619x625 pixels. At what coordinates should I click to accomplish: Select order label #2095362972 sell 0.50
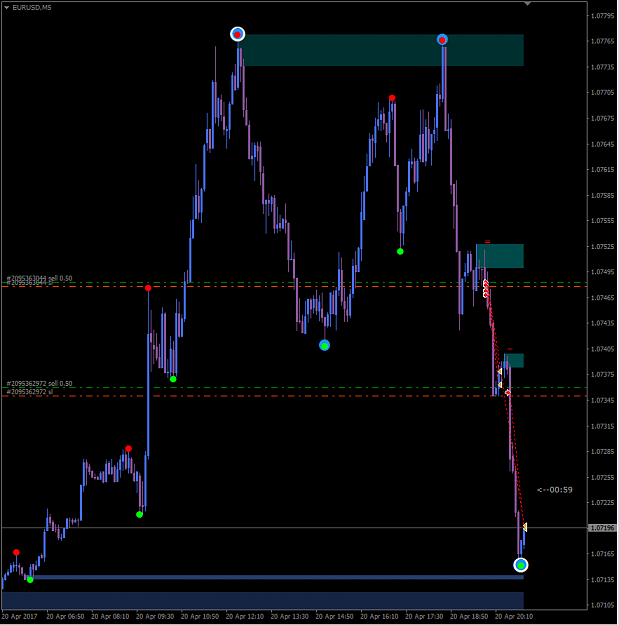(x=39, y=383)
